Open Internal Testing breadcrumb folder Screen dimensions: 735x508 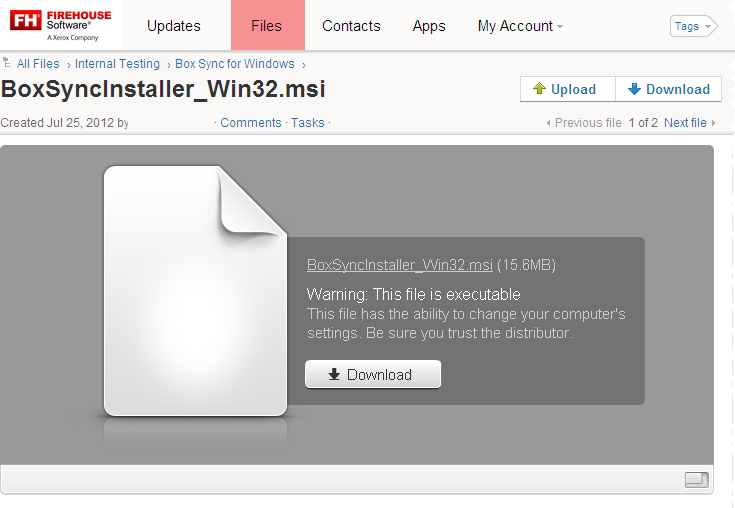tap(117, 64)
